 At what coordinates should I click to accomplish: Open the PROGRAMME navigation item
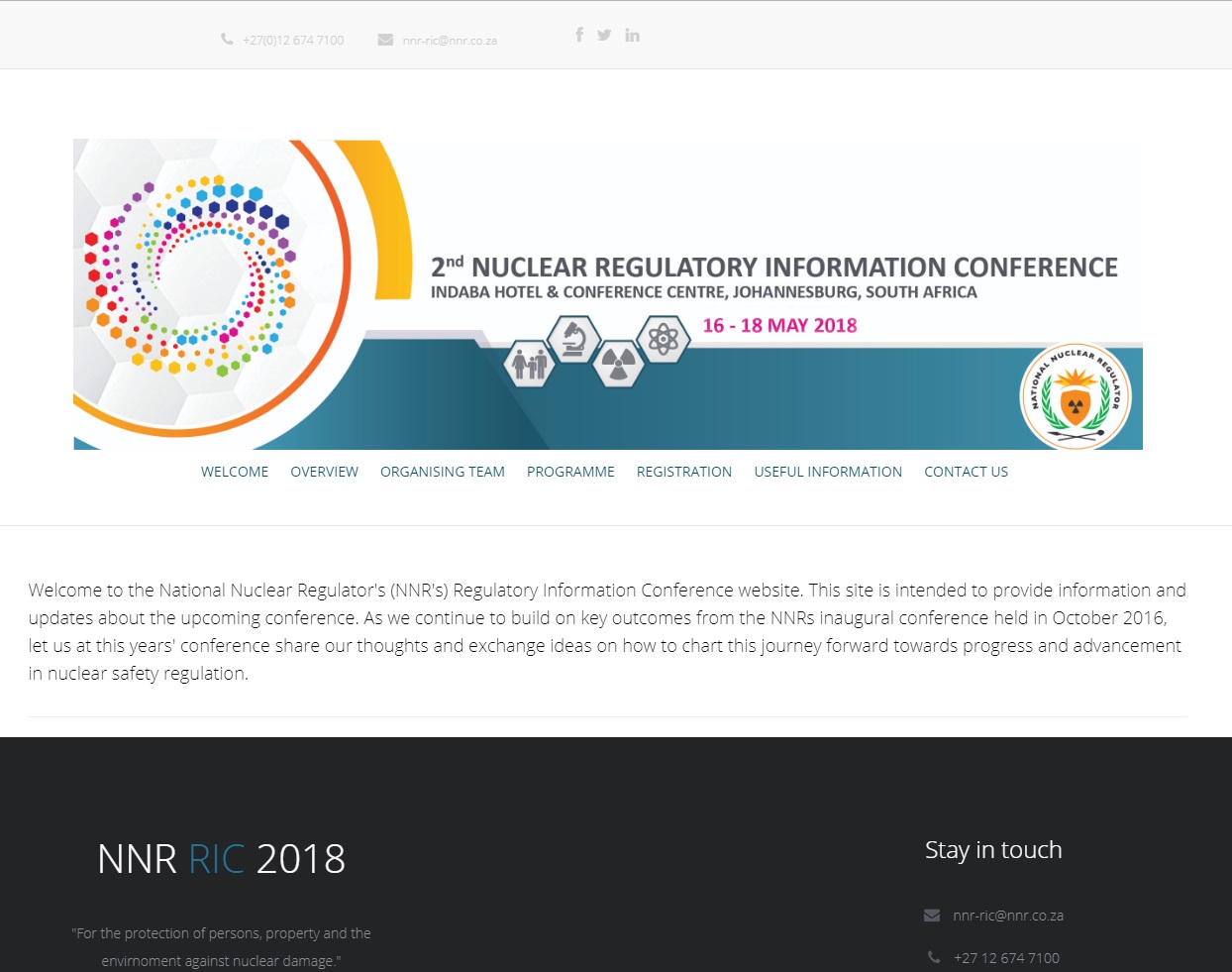pyautogui.click(x=570, y=472)
